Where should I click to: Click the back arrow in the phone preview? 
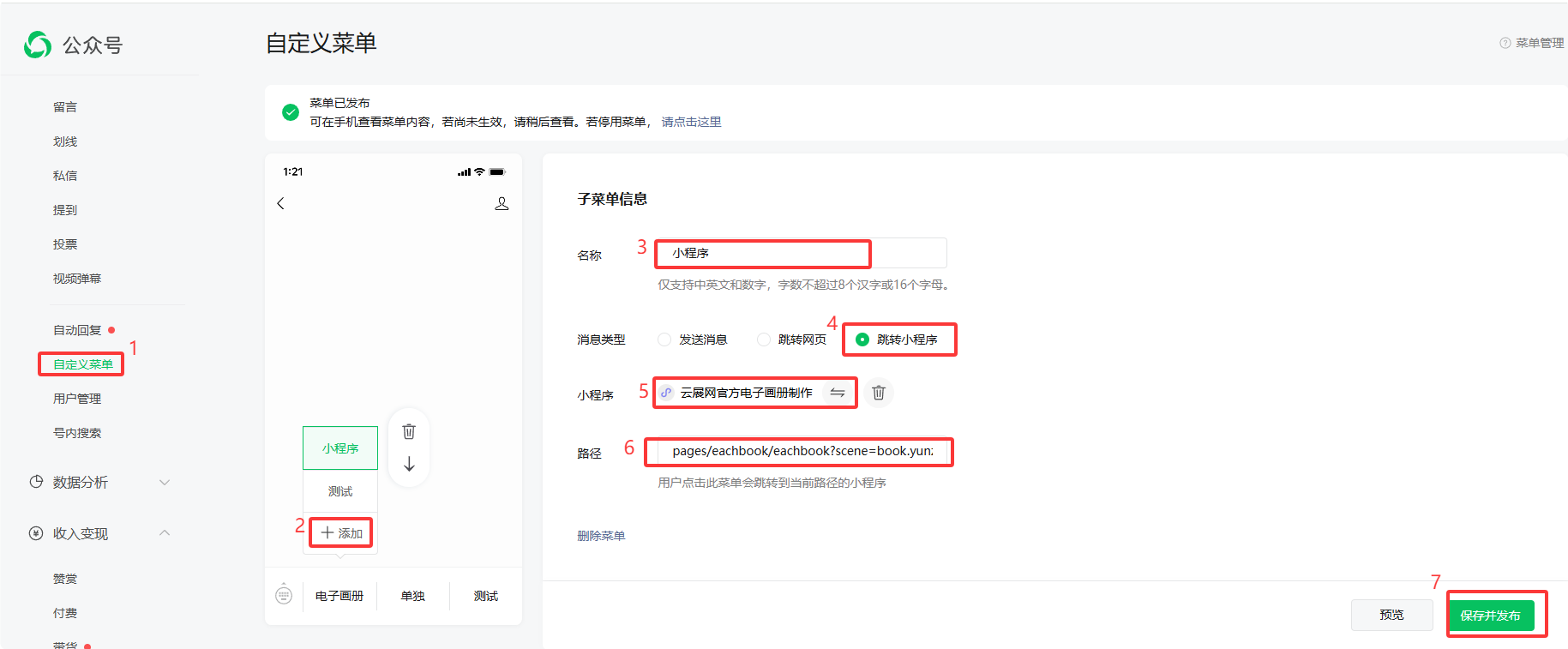(x=280, y=203)
